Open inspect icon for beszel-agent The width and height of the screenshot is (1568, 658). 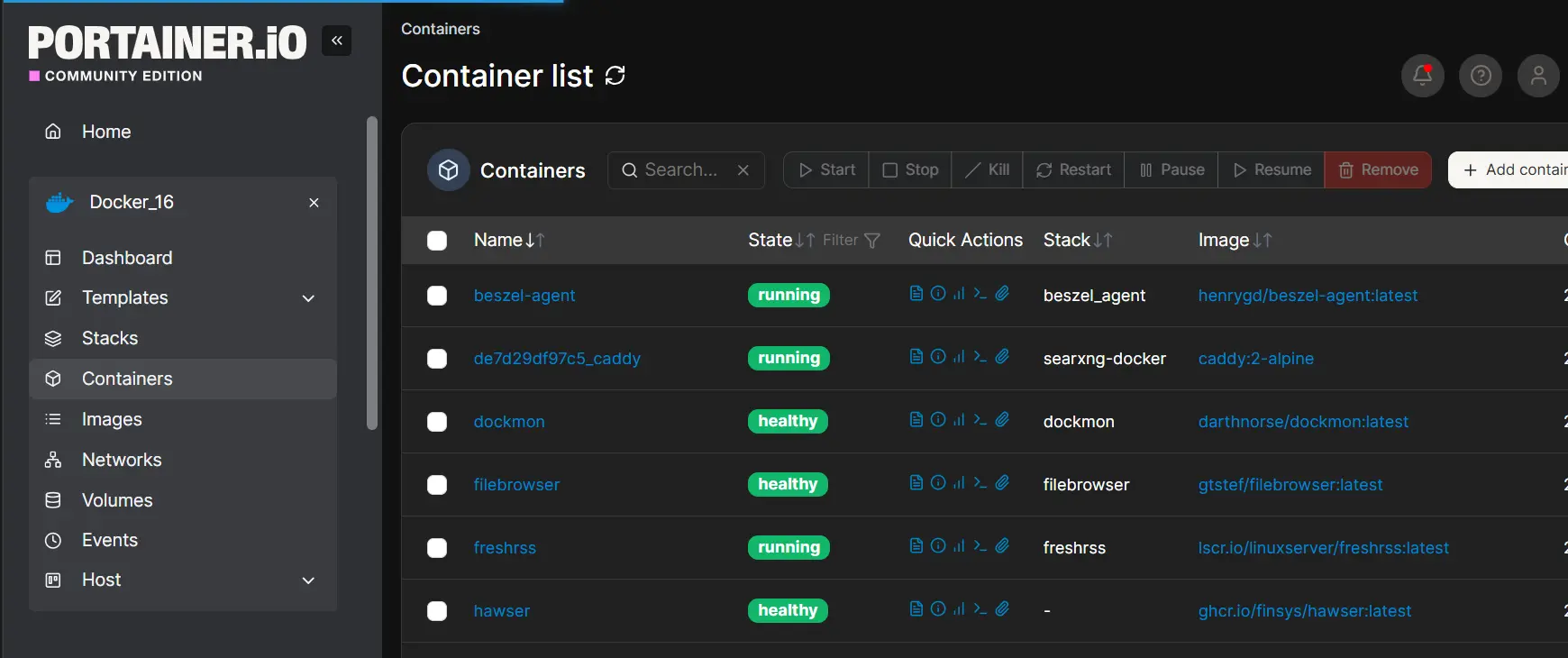click(938, 293)
